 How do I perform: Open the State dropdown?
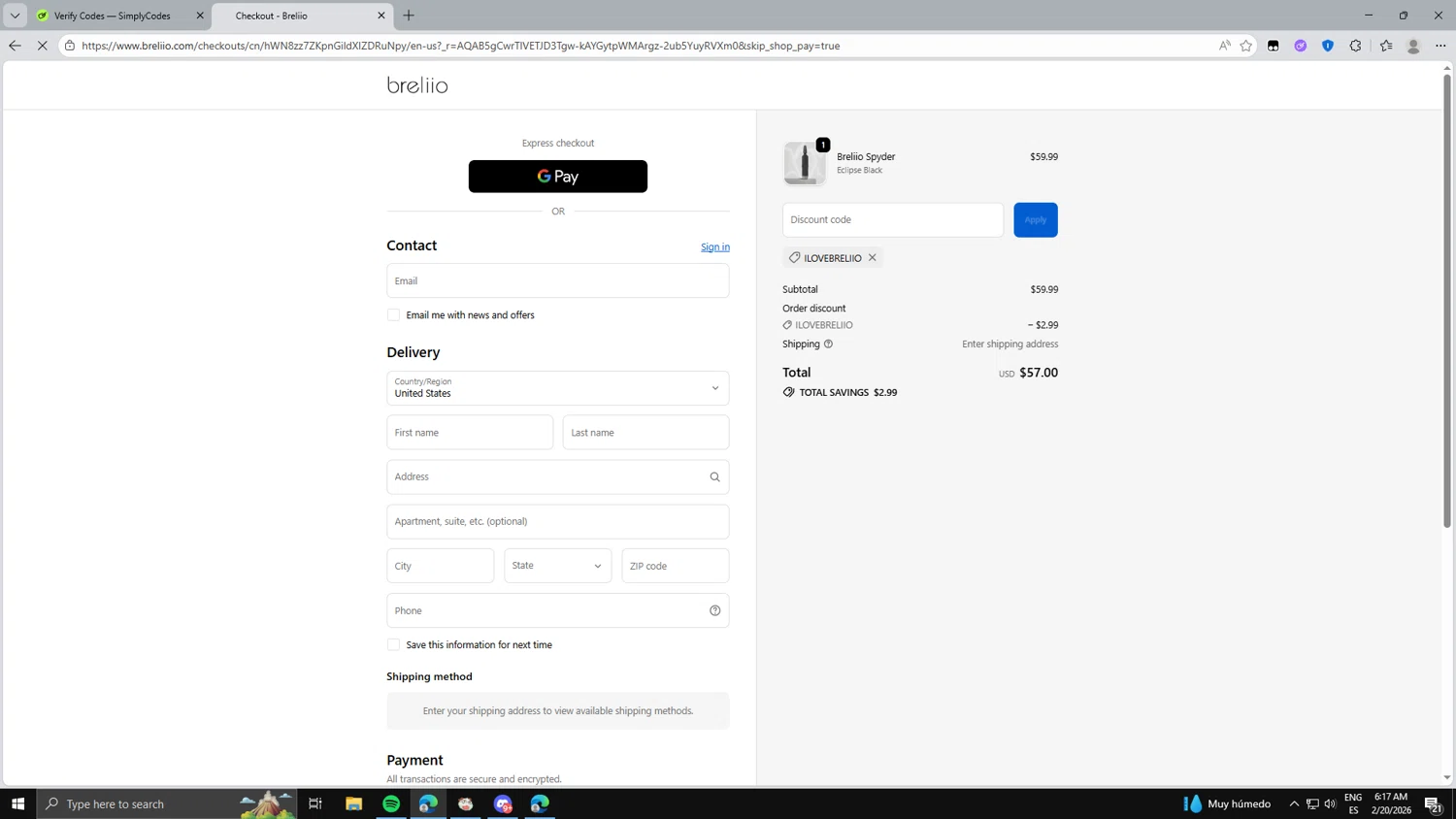(x=558, y=566)
